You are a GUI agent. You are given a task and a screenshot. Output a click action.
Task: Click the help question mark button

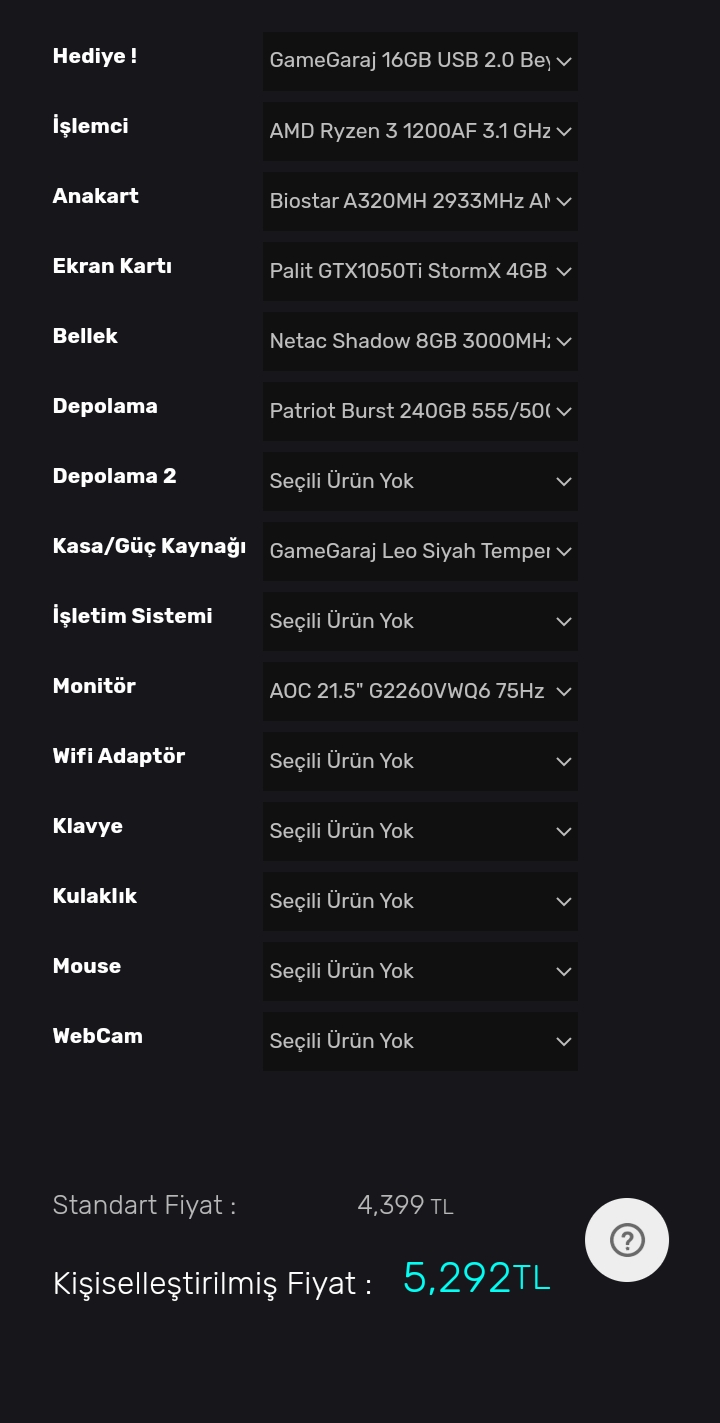pos(627,1240)
